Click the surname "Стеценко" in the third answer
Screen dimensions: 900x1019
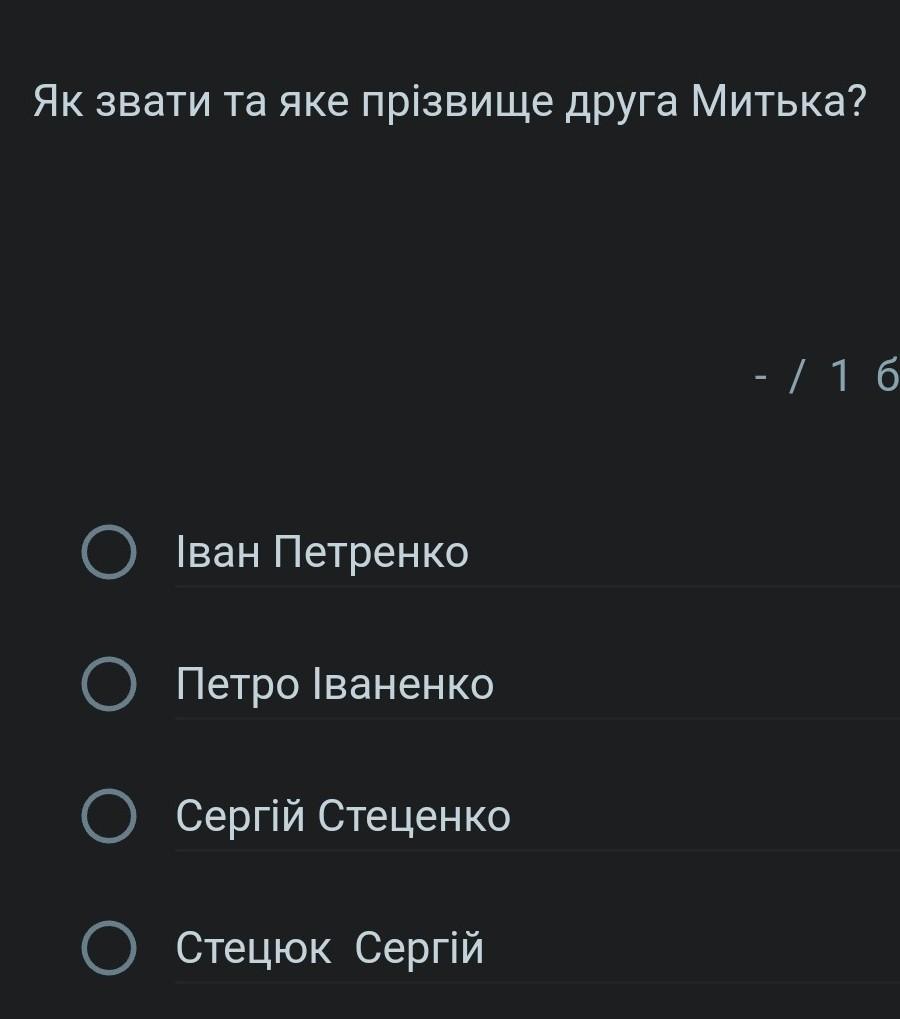tap(414, 816)
